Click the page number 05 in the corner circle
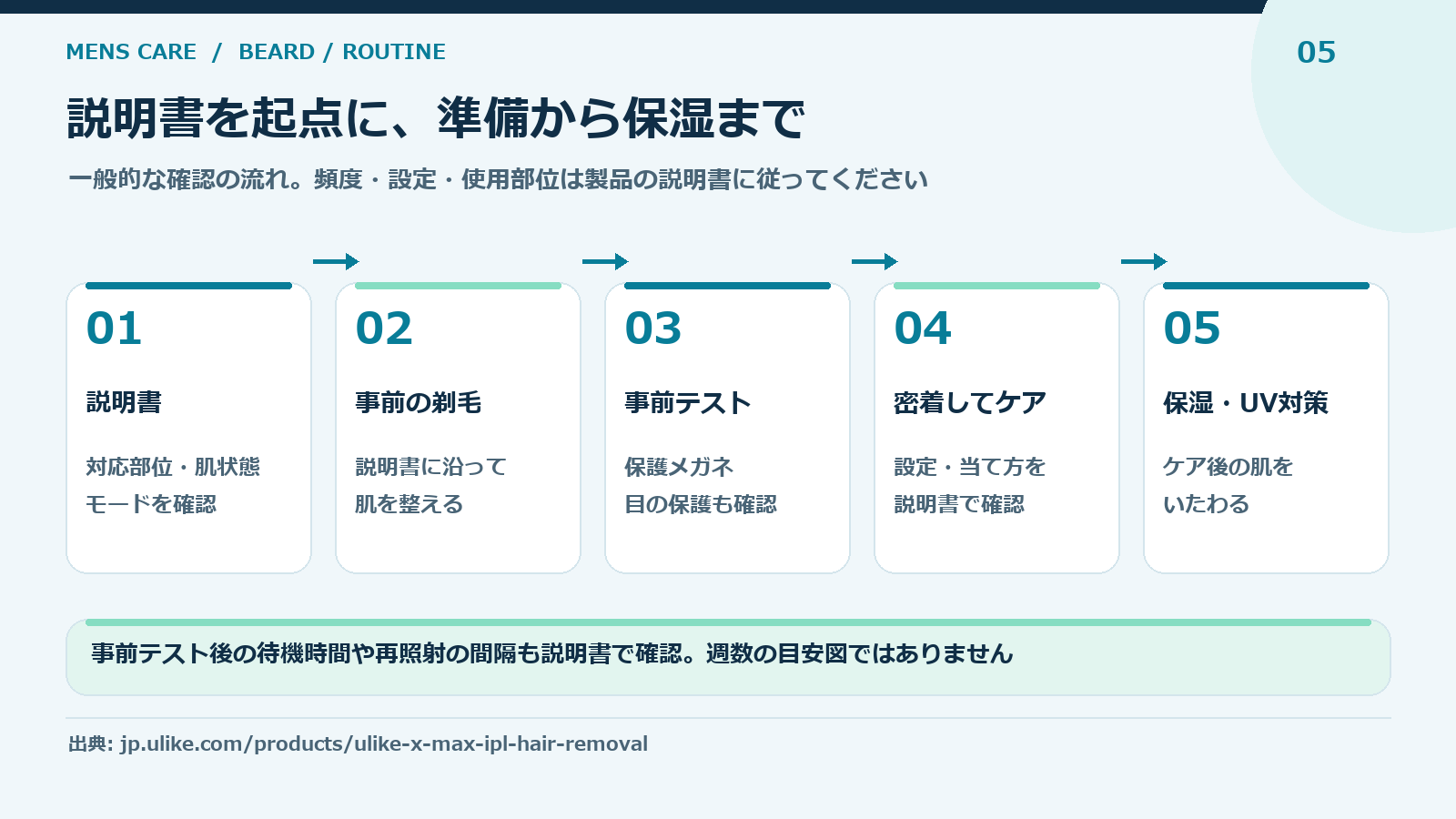Image resolution: width=1456 pixels, height=819 pixels. coord(1316,52)
